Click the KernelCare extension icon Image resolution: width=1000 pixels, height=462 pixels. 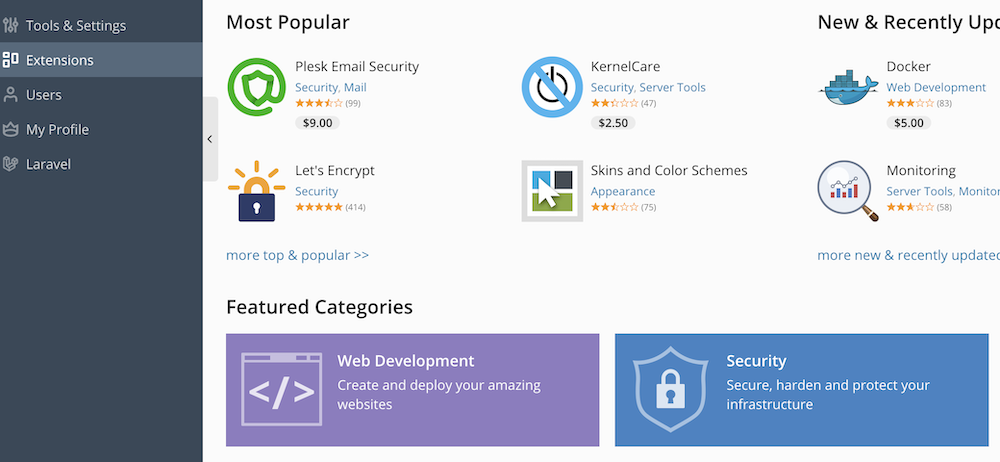pyautogui.click(x=552, y=87)
